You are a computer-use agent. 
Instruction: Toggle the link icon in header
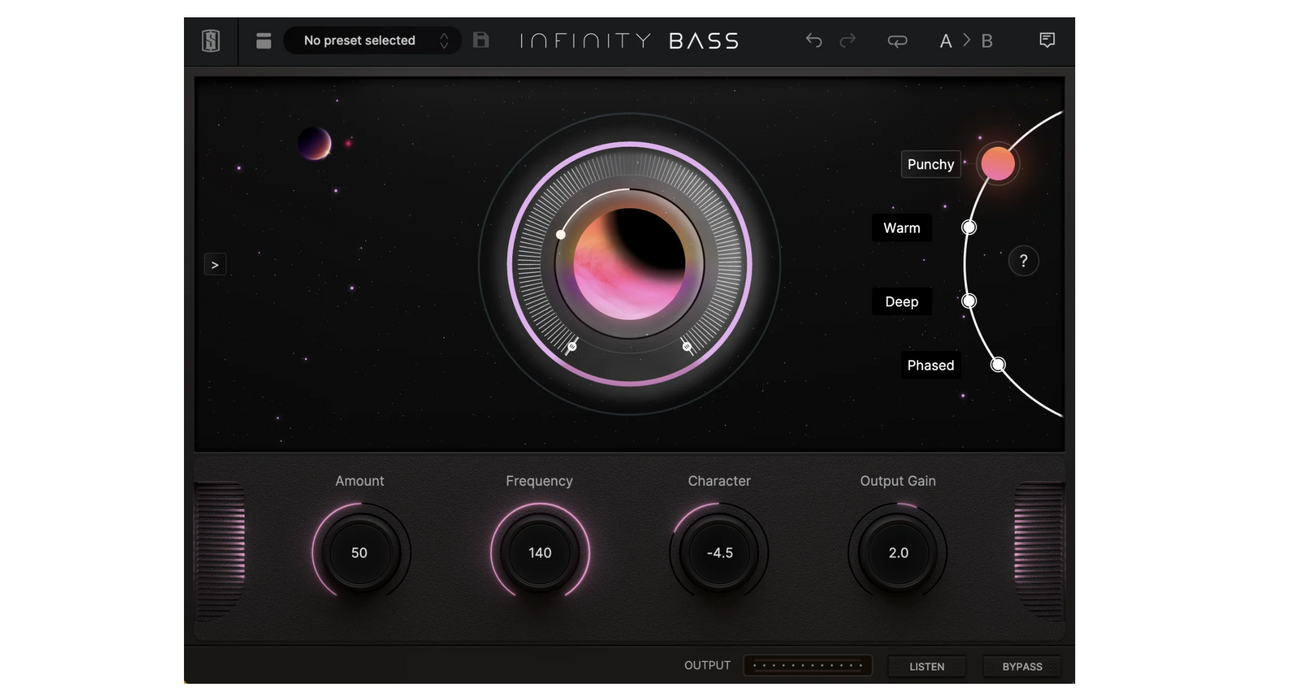897,41
